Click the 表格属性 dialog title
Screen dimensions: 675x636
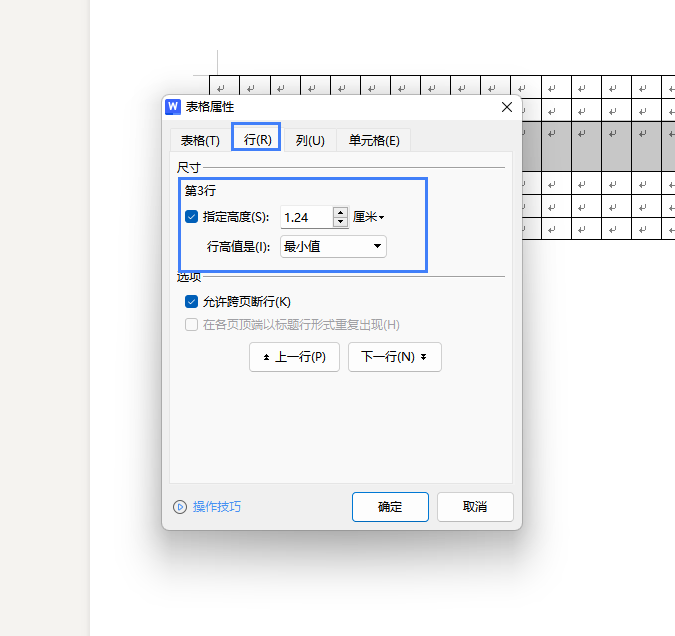(210, 107)
